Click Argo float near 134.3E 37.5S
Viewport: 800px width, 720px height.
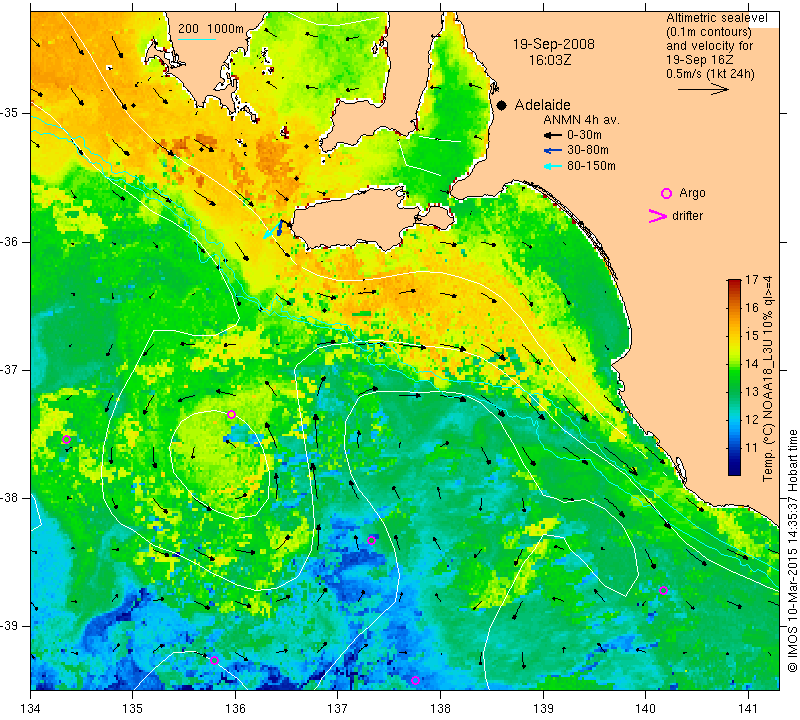coord(66,439)
